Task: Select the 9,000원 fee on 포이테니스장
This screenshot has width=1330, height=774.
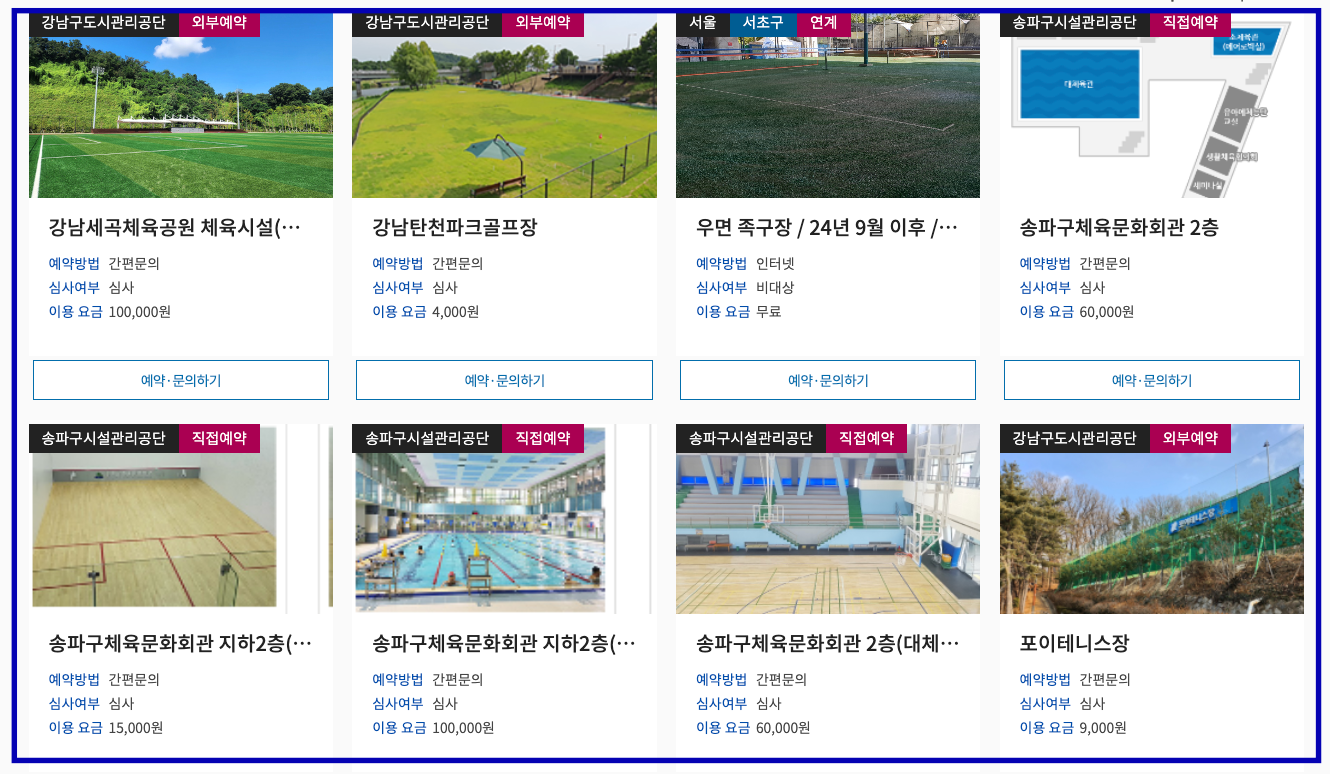Action: tap(1103, 728)
